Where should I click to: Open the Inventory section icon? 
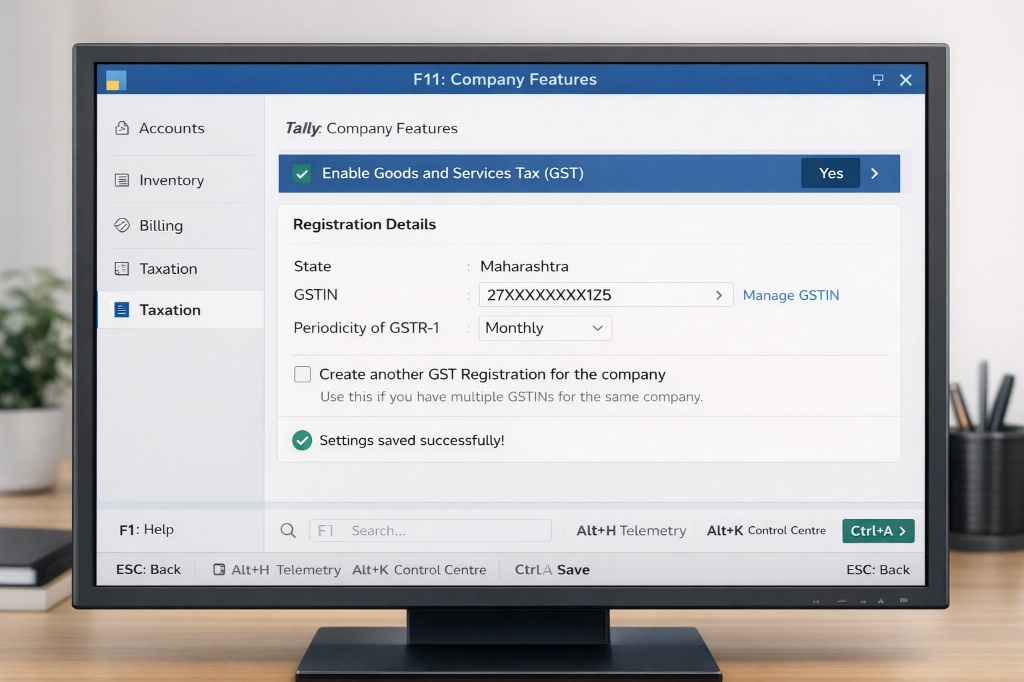point(122,179)
